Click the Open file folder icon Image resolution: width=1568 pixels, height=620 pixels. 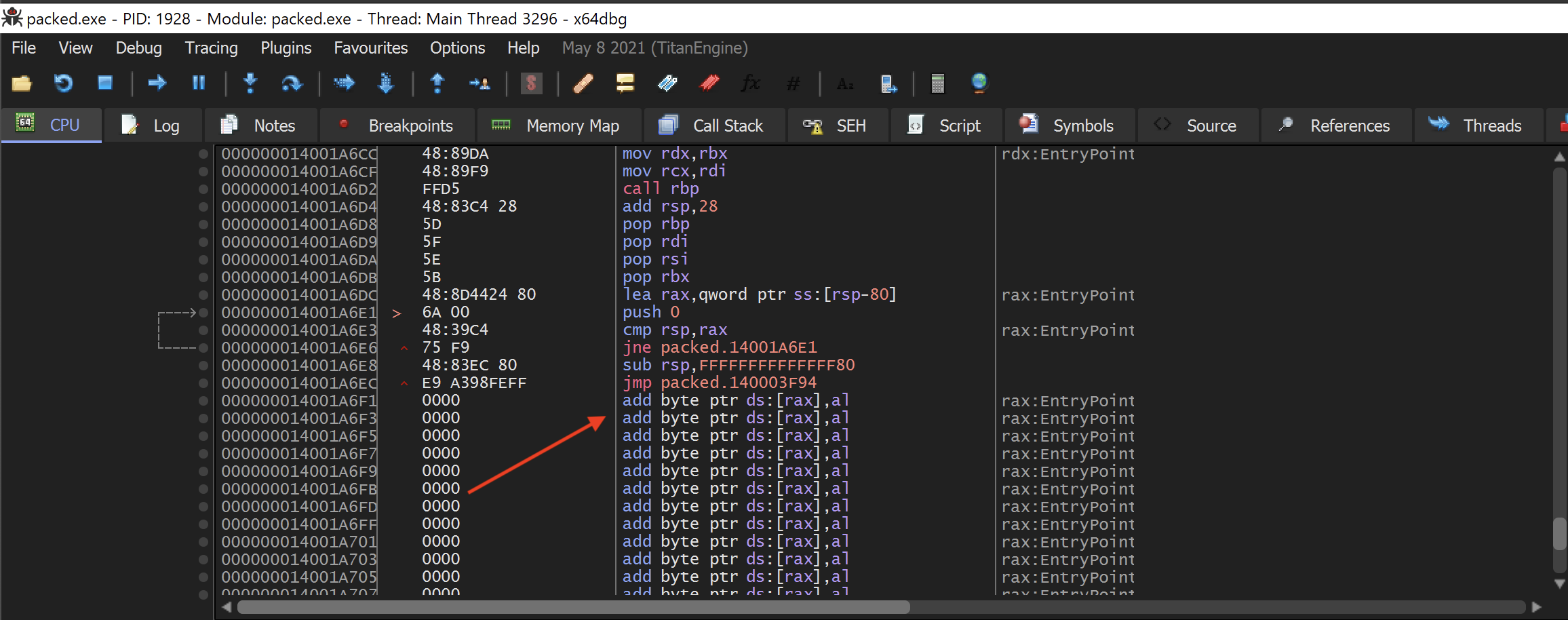coord(22,83)
